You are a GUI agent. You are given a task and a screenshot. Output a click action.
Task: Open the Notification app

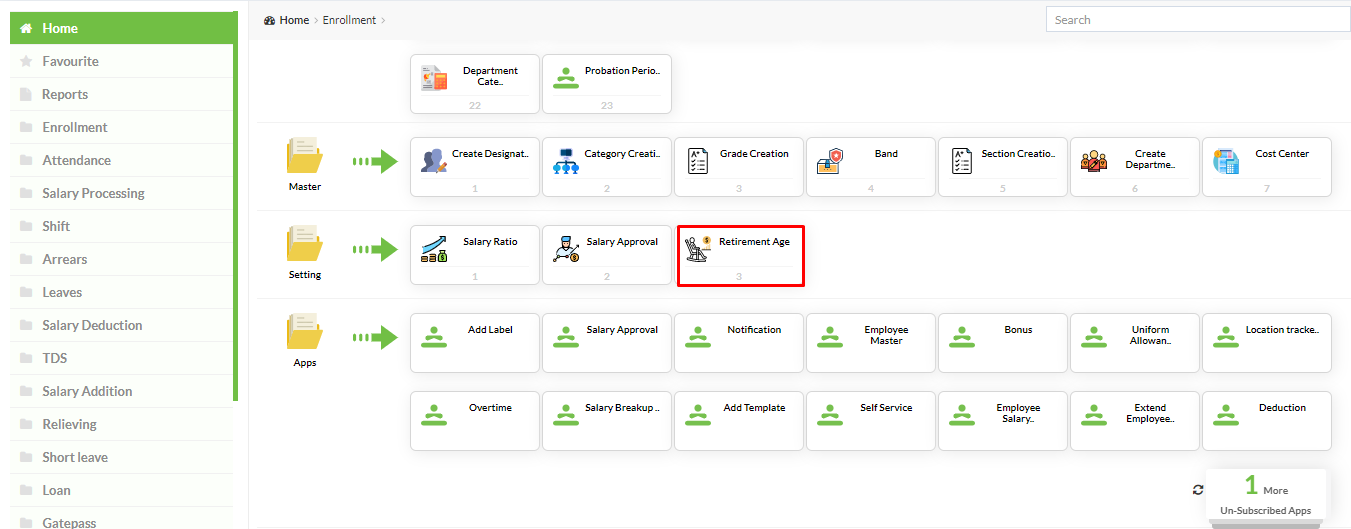click(739, 343)
